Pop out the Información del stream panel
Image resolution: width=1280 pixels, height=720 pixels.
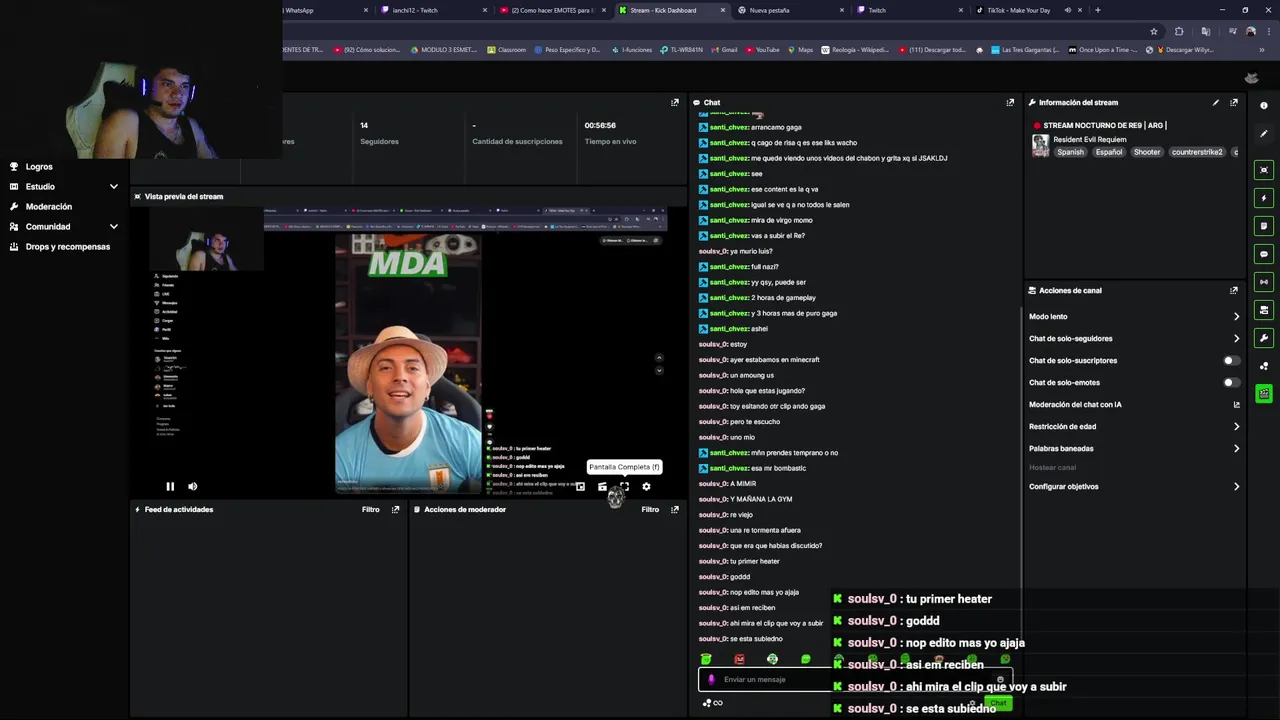pyautogui.click(x=1234, y=102)
